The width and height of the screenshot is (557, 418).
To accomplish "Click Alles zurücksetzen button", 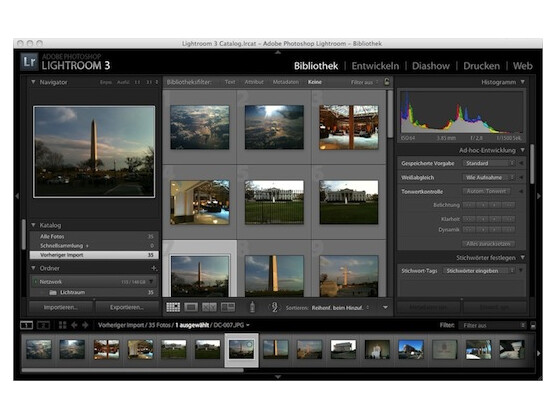I will pos(488,244).
